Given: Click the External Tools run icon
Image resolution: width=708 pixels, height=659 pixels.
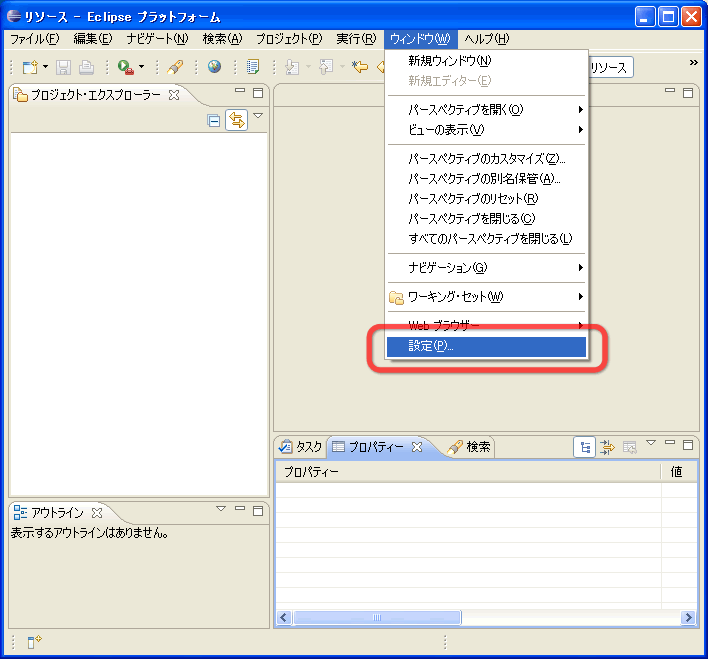Looking at the screenshot, I should [x=126, y=67].
